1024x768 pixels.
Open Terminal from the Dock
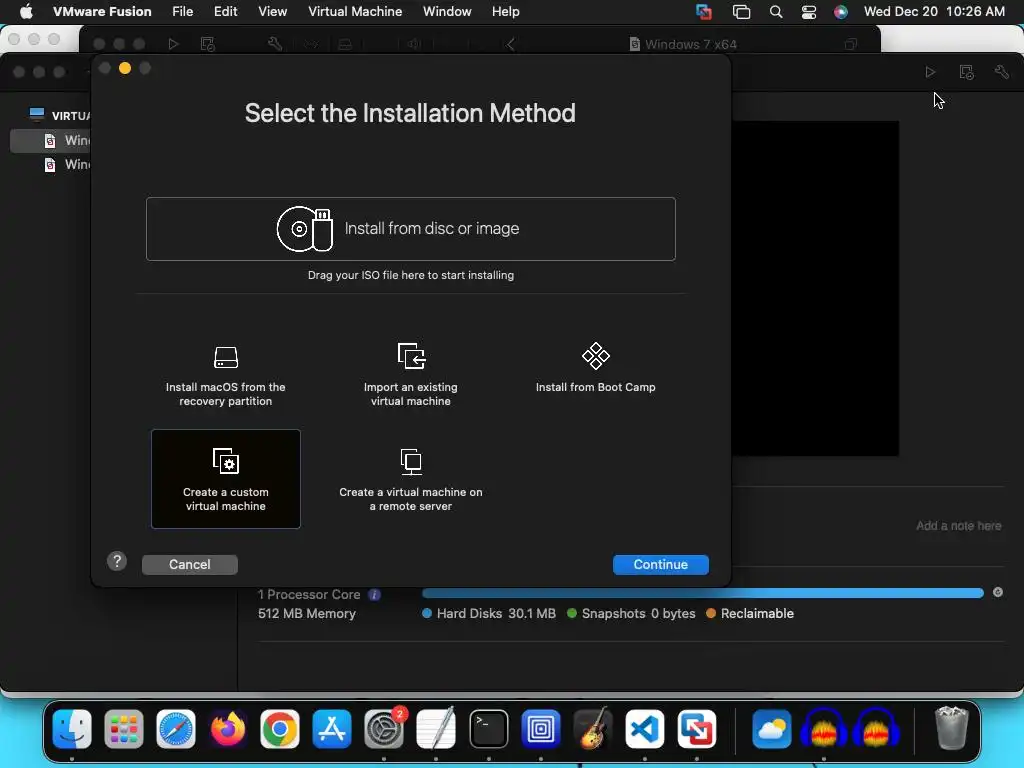pos(488,729)
